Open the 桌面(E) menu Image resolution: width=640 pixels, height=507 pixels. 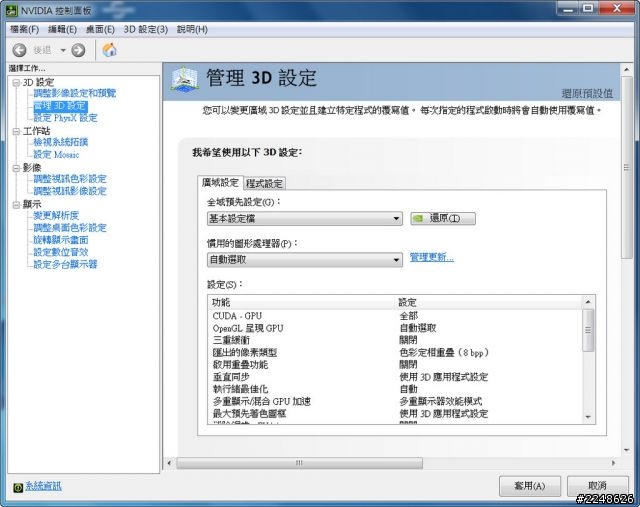click(100, 29)
